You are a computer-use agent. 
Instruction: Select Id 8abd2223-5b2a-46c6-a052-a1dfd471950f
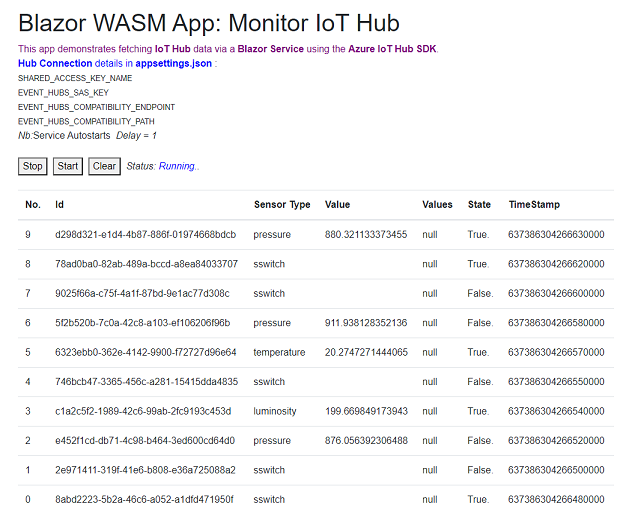coord(144,499)
